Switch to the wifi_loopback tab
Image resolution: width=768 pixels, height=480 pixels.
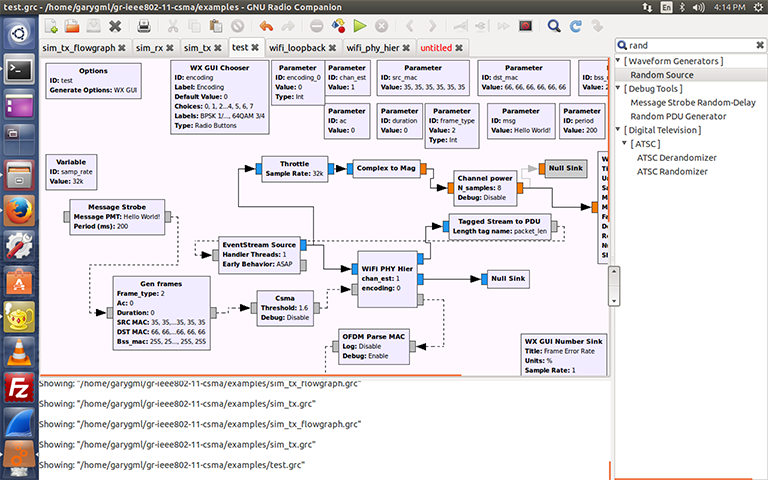coord(297,47)
